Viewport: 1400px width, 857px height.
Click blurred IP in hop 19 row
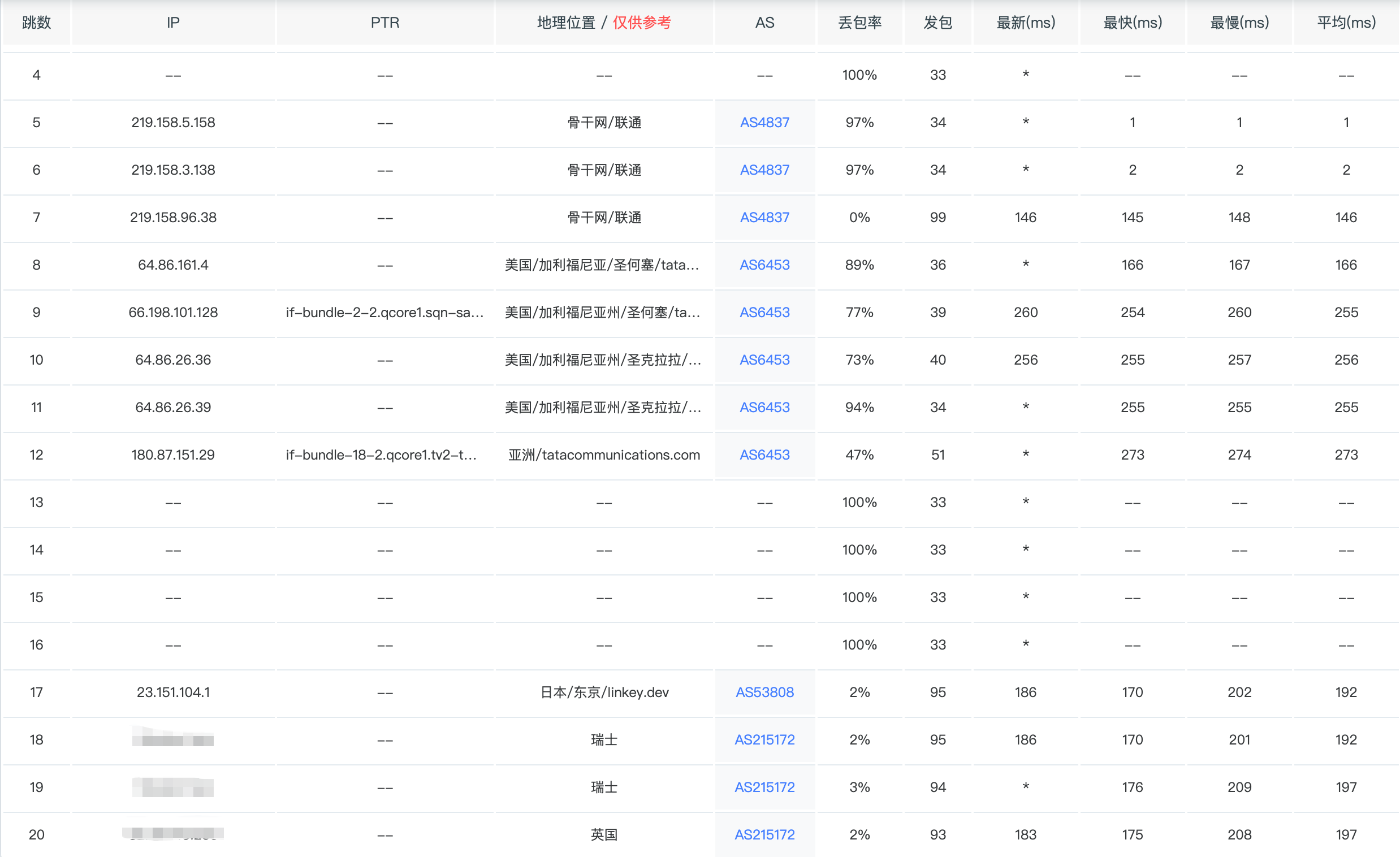tap(173, 787)
